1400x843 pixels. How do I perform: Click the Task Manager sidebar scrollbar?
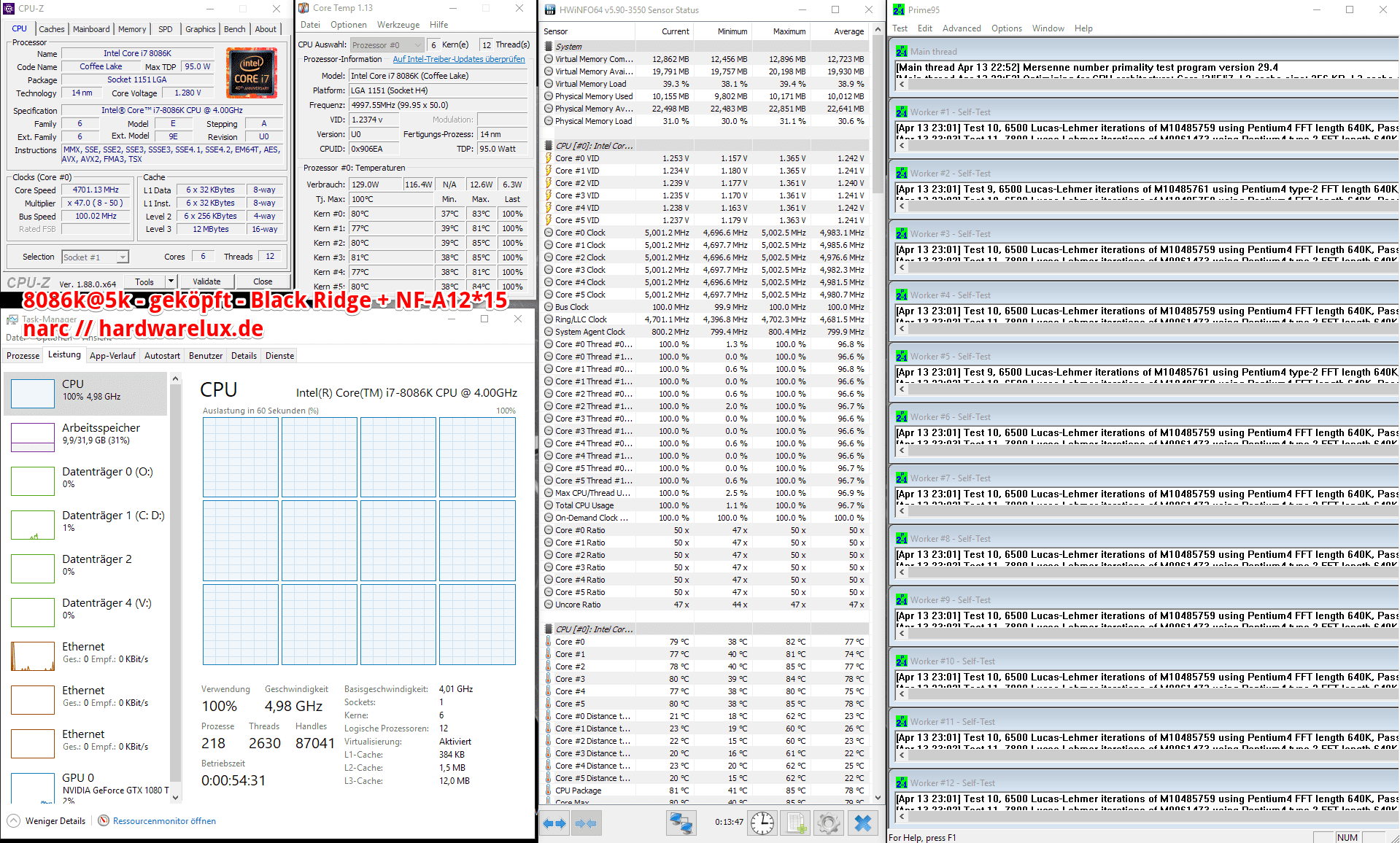(175, 588)
